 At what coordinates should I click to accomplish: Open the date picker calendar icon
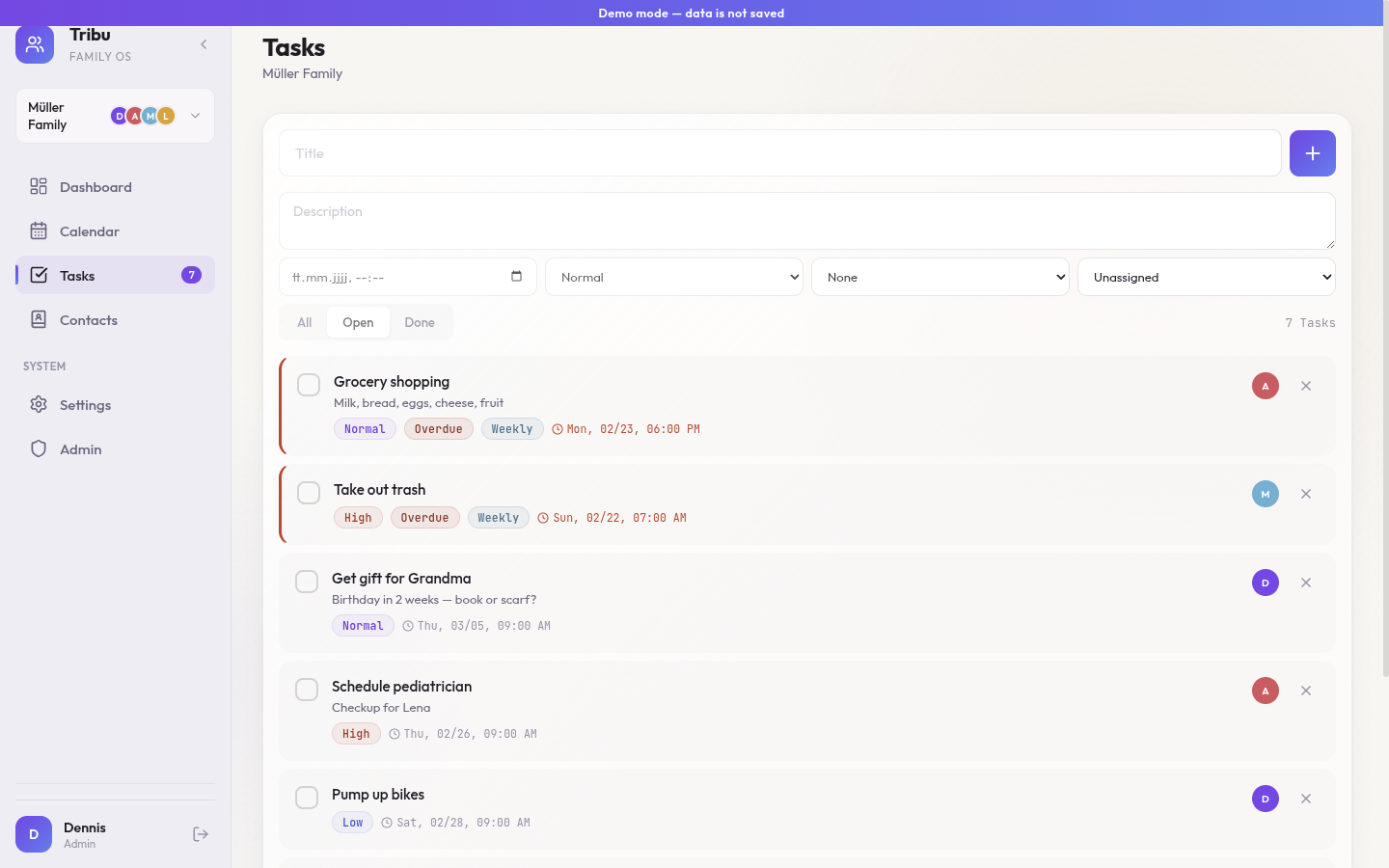click(x=516, y=277)
